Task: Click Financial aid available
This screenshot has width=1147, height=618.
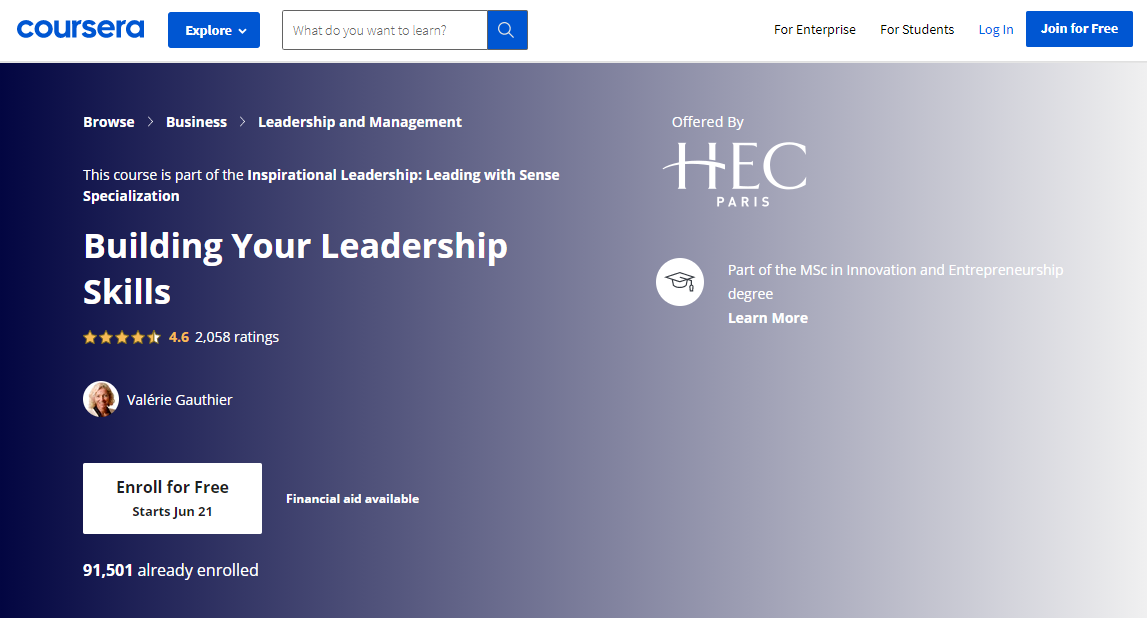Action: click(x=352, y=498)
